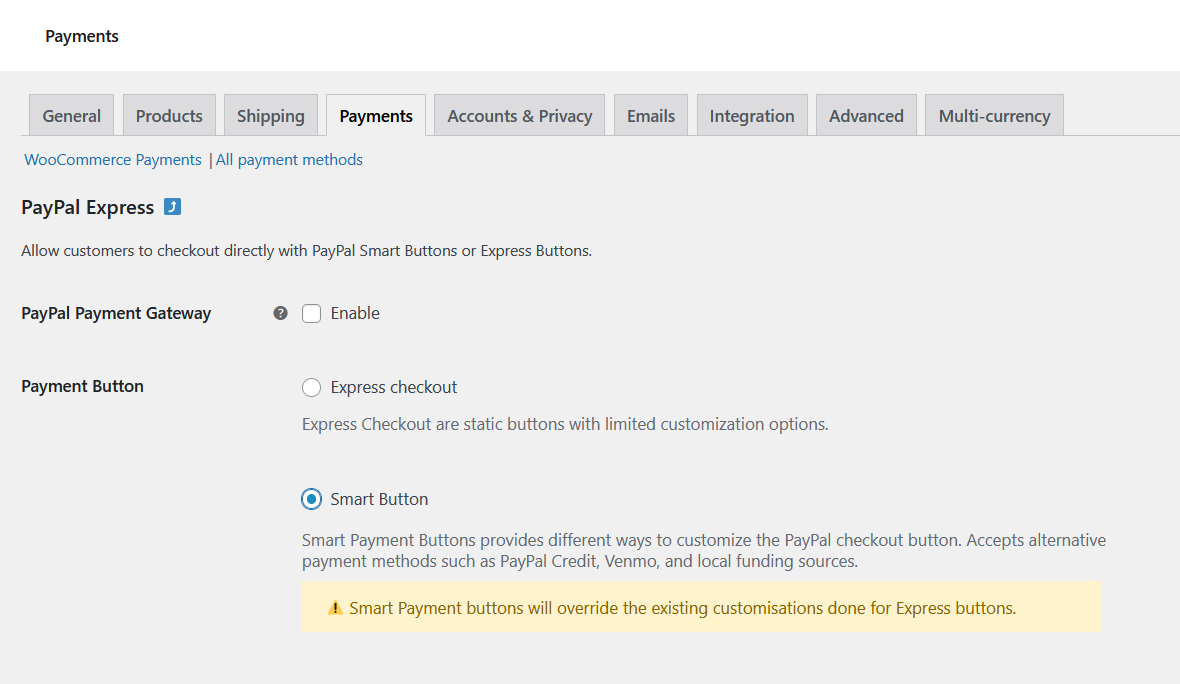Click the Express checkout label text
1180x684 pixels.
tap(394, 388)
